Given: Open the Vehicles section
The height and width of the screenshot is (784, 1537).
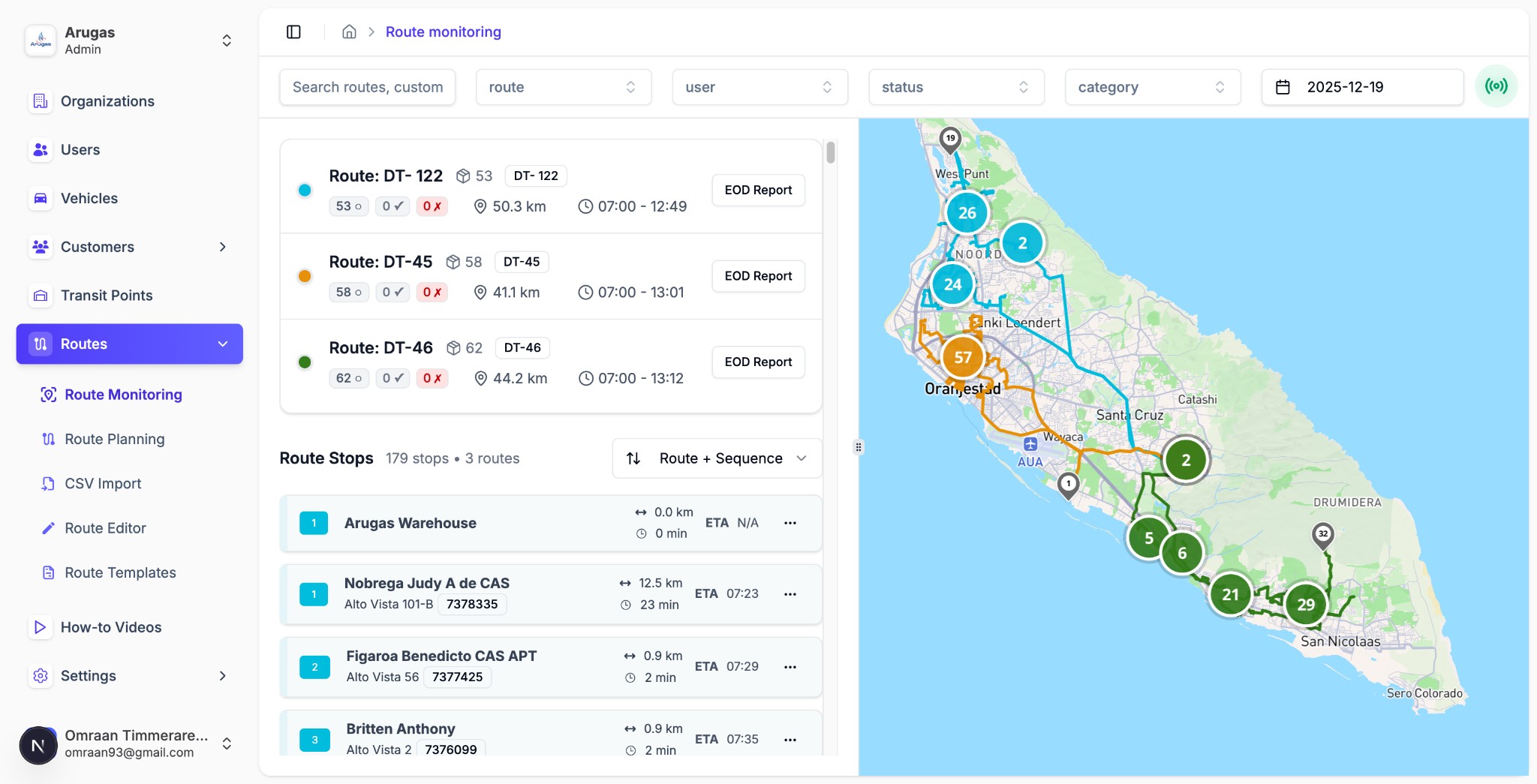Looking at the screenshot, I should pyautogui.click(x=89, y=198).
